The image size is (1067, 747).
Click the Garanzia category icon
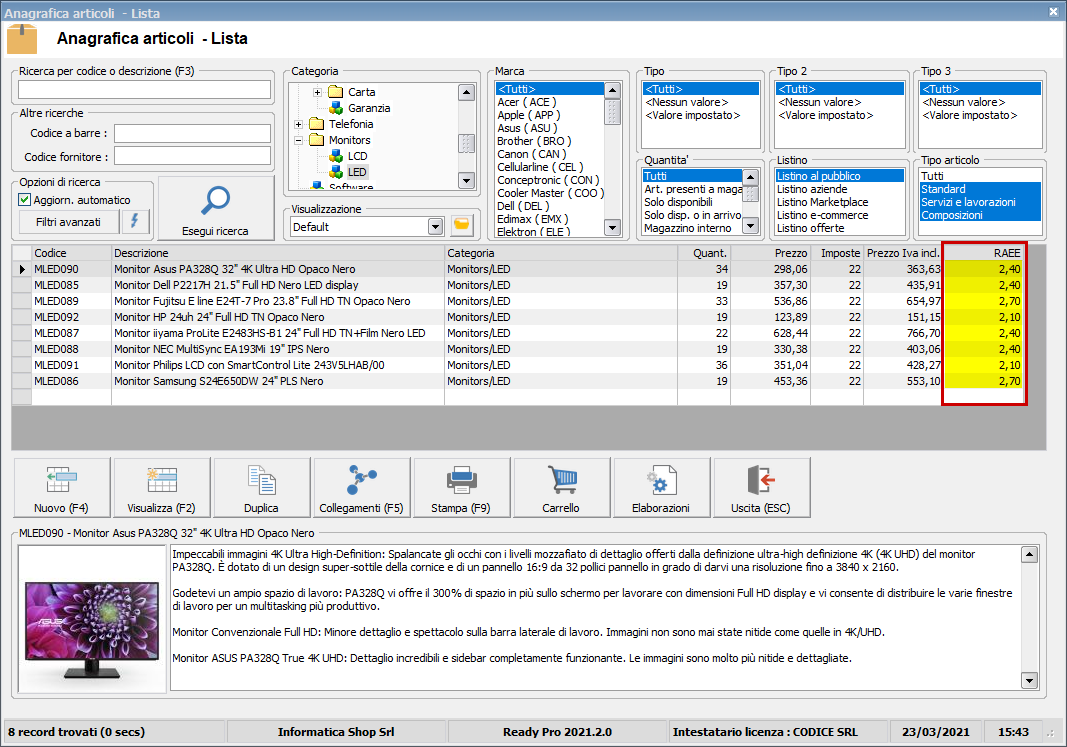335,108
